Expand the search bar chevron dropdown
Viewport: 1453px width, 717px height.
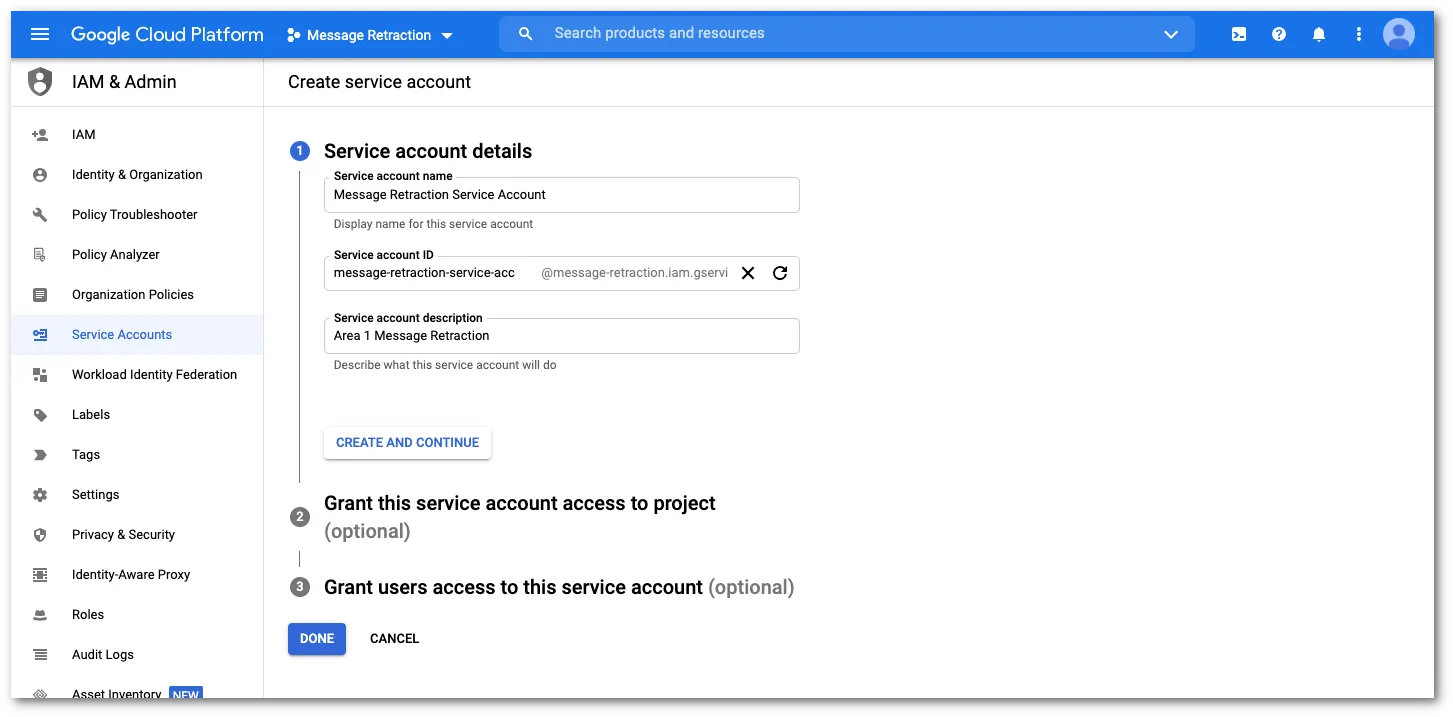pyautogui.click(x=1170, y=33)
